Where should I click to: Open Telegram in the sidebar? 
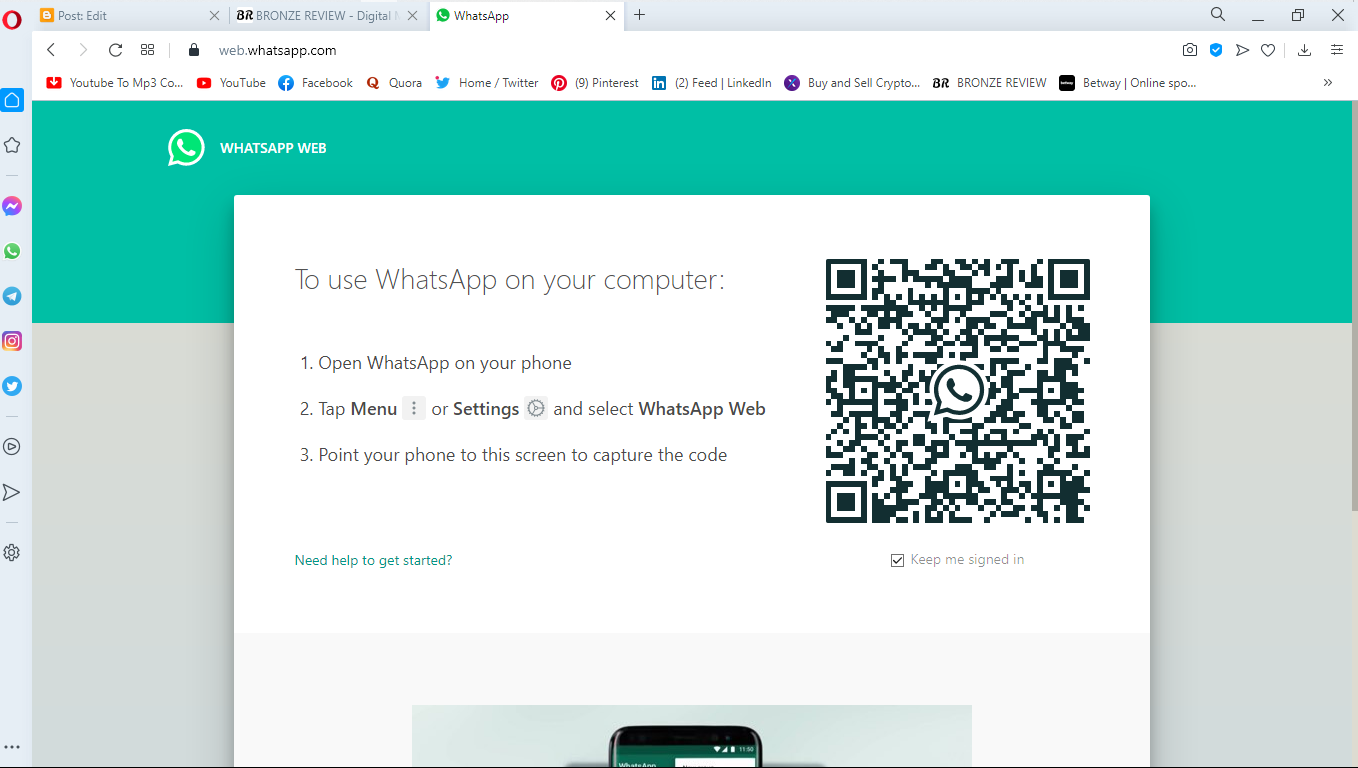tap(12, 296)
